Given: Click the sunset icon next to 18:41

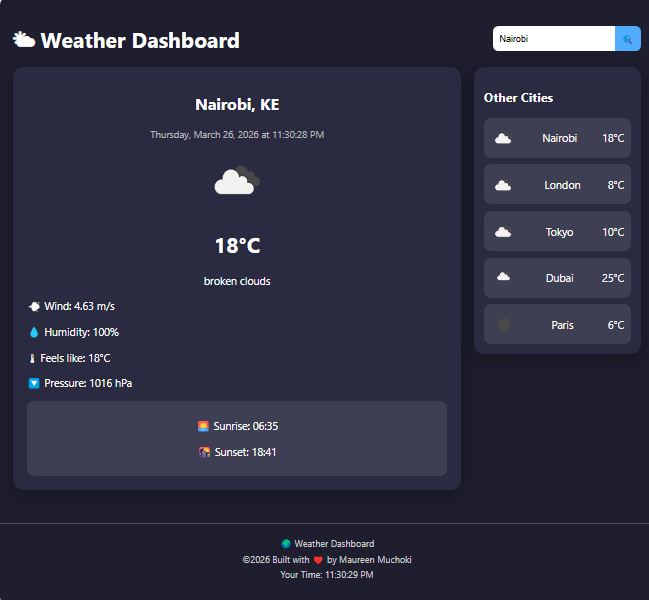Looking at the screenshot, I should 204,452.
